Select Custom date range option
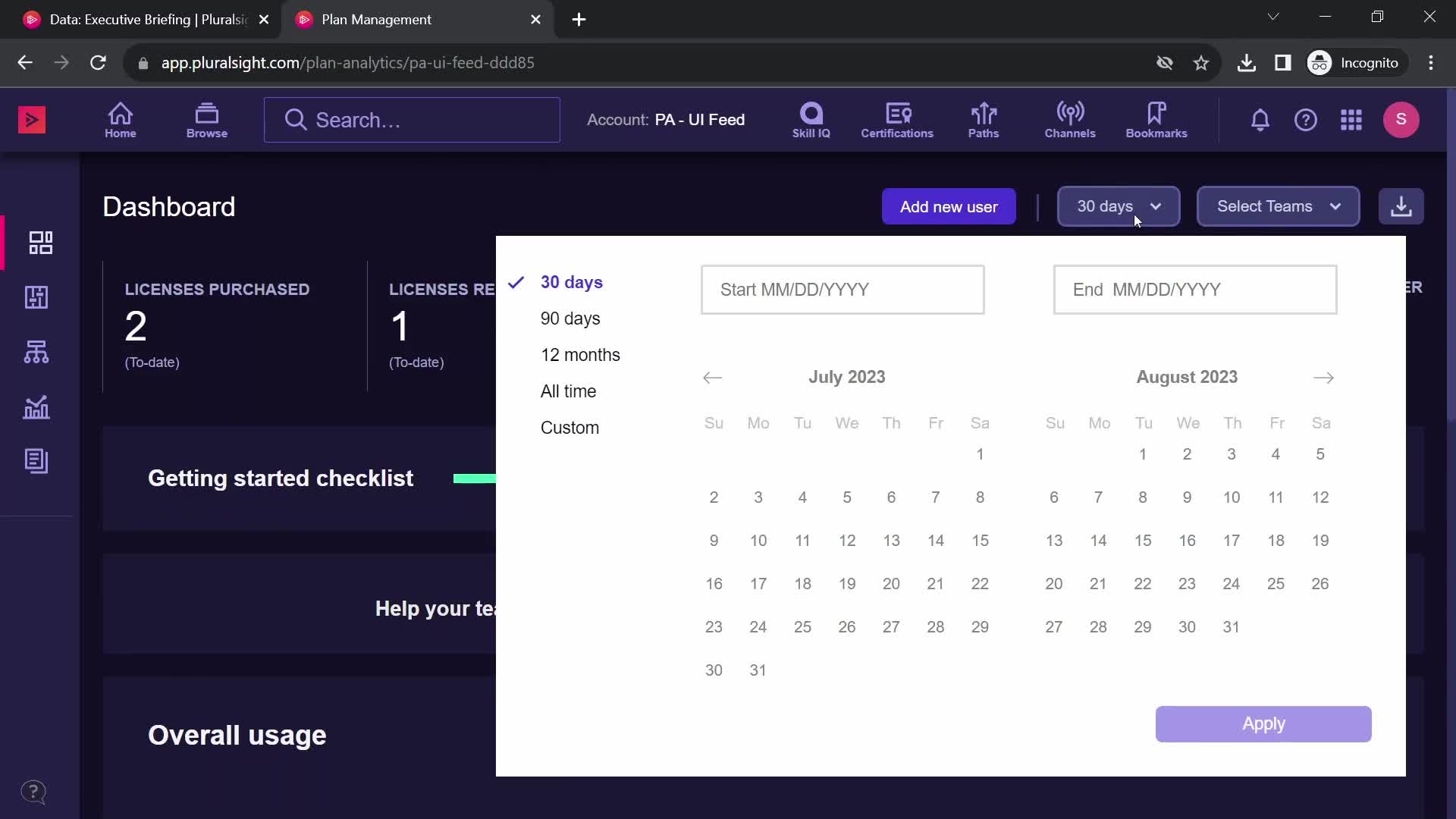Screen dimensions: 1456x819 tap(570, 427)
